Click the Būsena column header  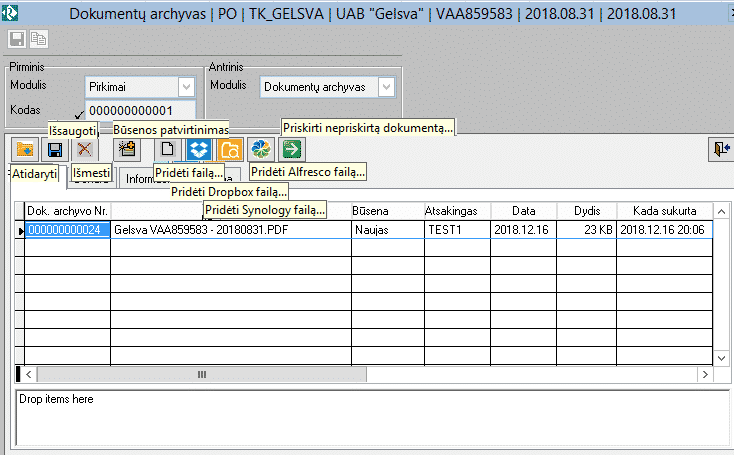pos(385,211)
